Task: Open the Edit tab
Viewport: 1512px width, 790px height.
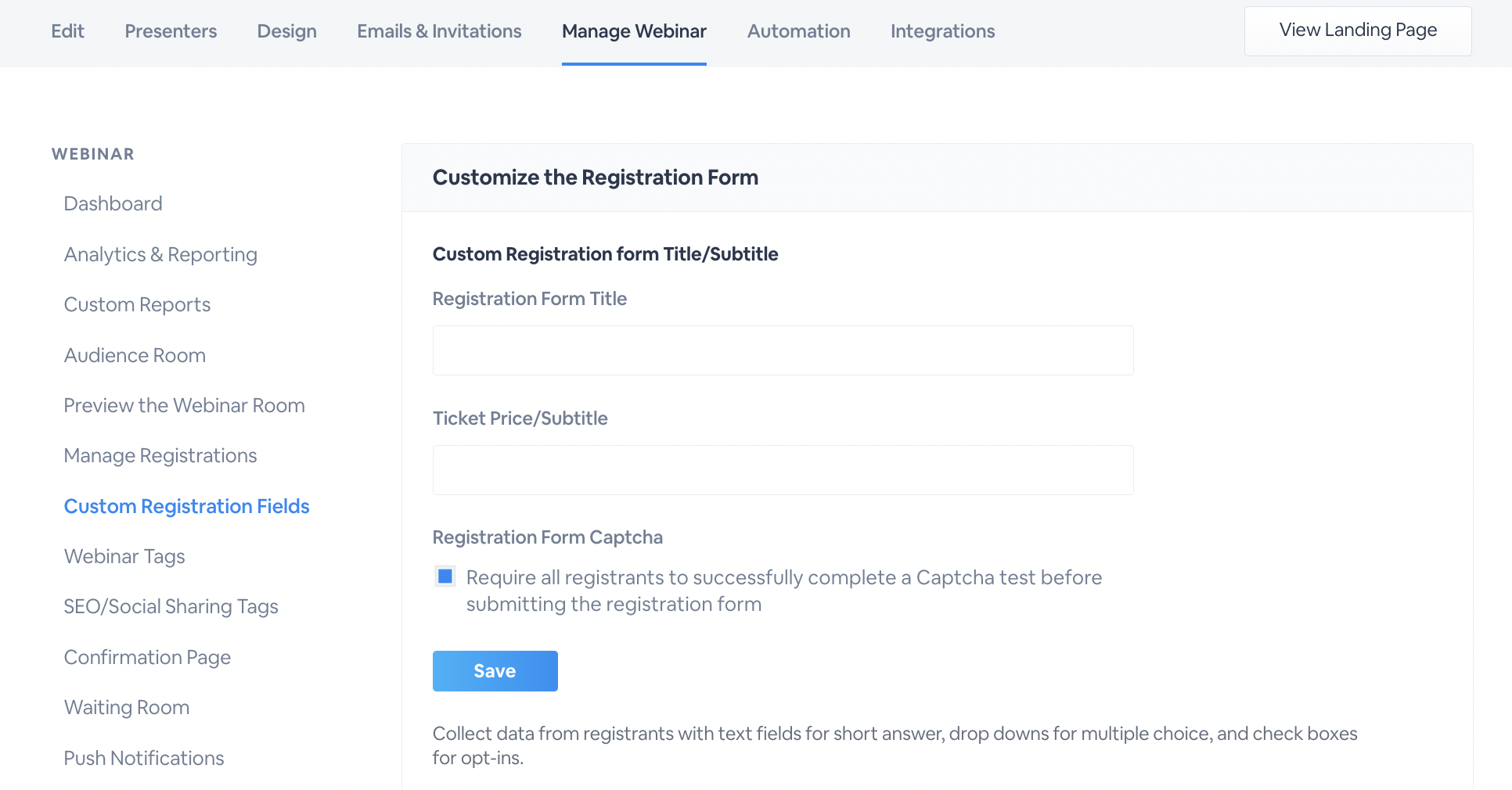Action: 67,31
